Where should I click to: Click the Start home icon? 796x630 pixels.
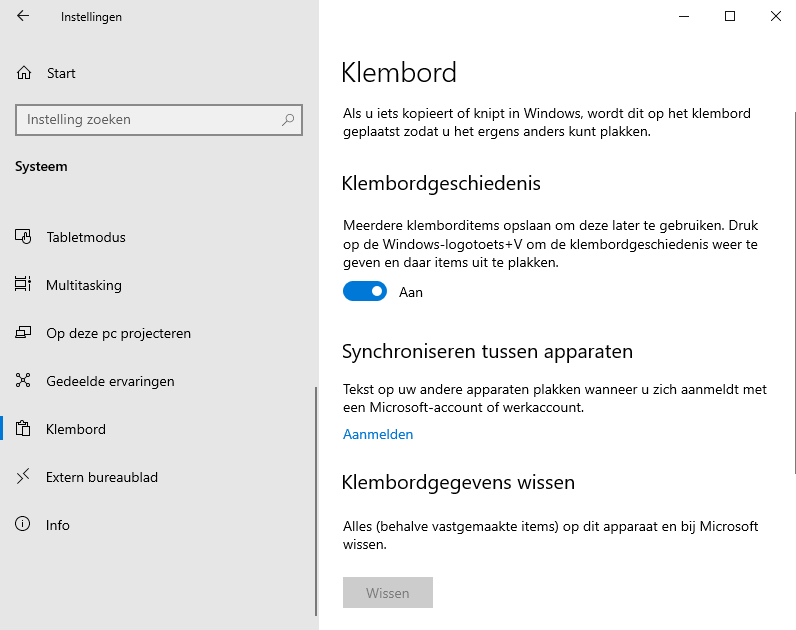point(24,73)
